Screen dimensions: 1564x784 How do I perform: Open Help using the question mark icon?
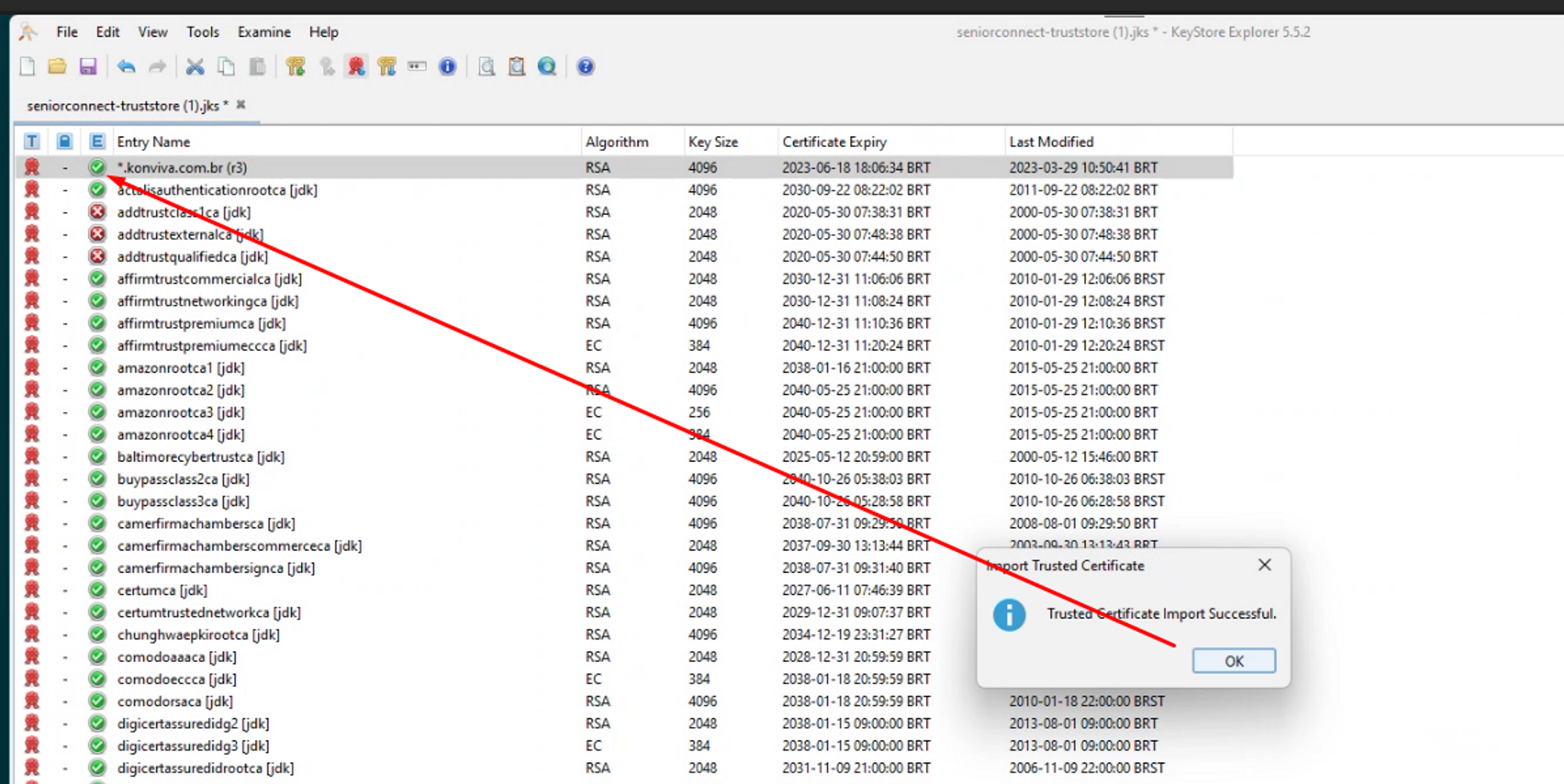pyautogui.click(x=586, y=66)
